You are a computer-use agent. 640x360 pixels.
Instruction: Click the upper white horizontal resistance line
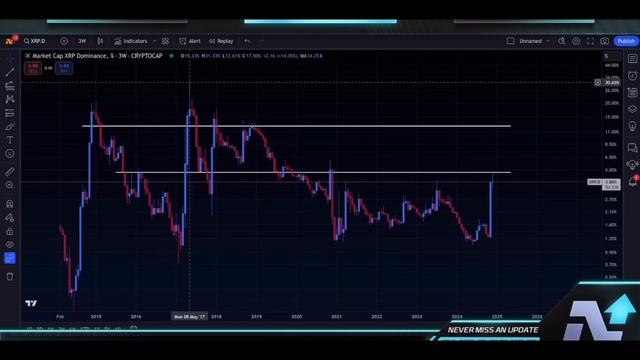click(296, 126)
